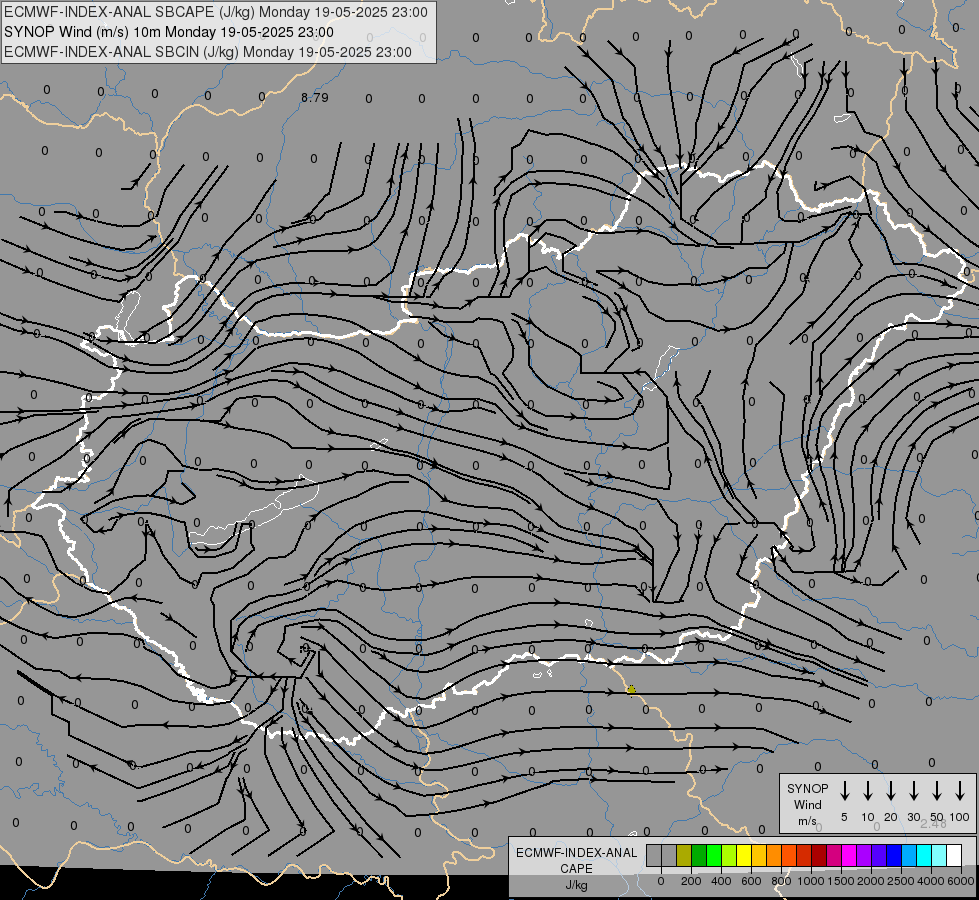Click the faded 2.48 value
This screenshot has height=900, width=979.
pyautogui.click(x=933, y=824)
